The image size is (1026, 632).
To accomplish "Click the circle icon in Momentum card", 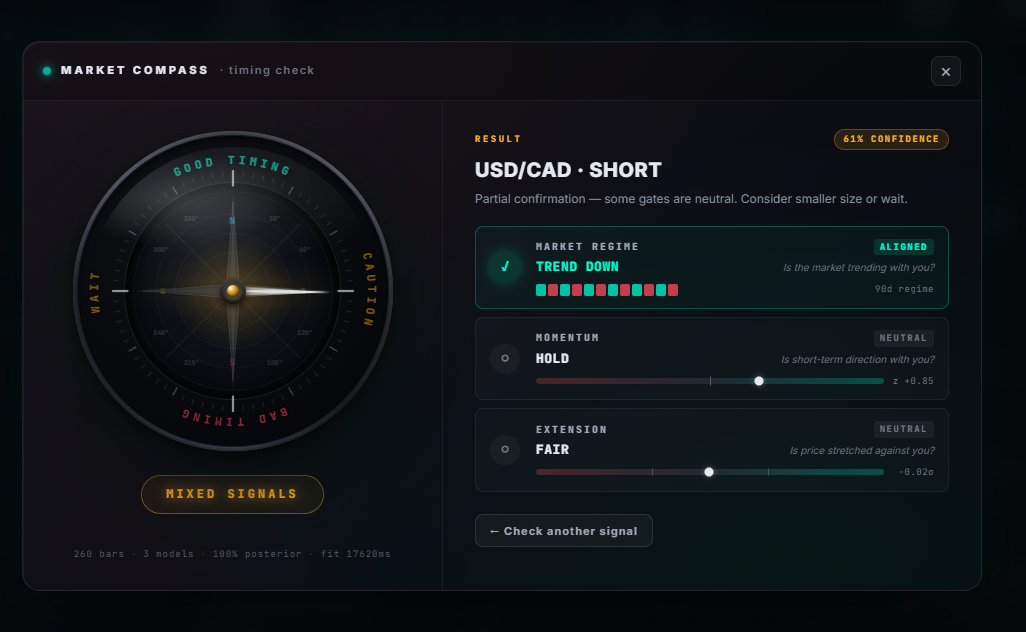I will coord(505,358).
